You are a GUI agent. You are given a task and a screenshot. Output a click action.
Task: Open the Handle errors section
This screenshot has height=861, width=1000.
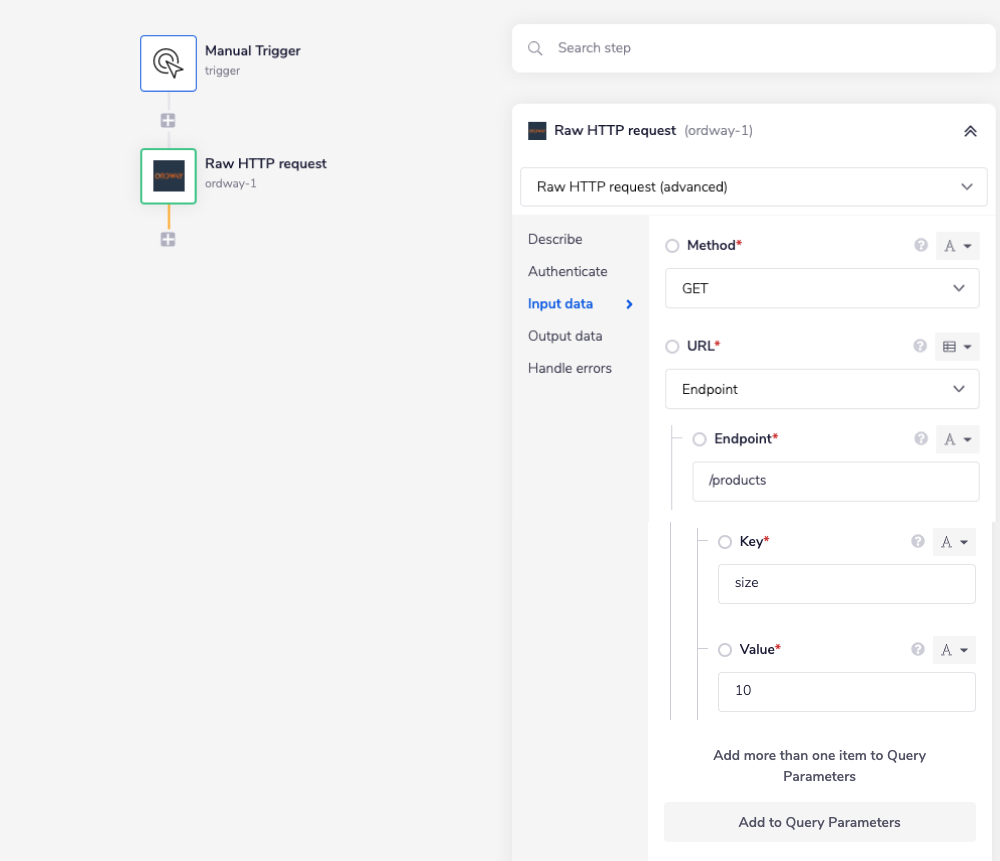click(569, 368)
